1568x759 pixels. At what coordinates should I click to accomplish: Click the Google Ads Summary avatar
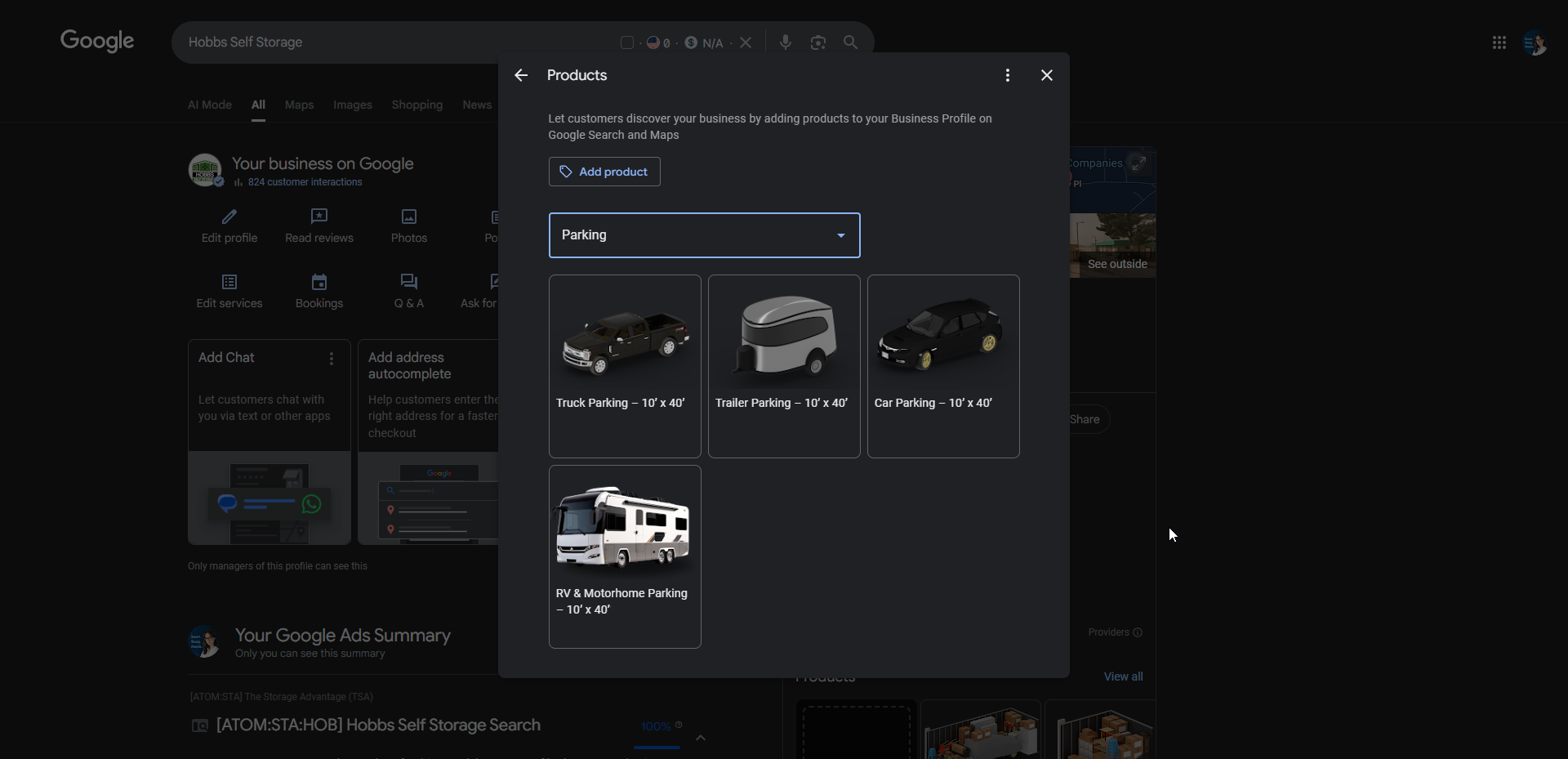(205, 642)
